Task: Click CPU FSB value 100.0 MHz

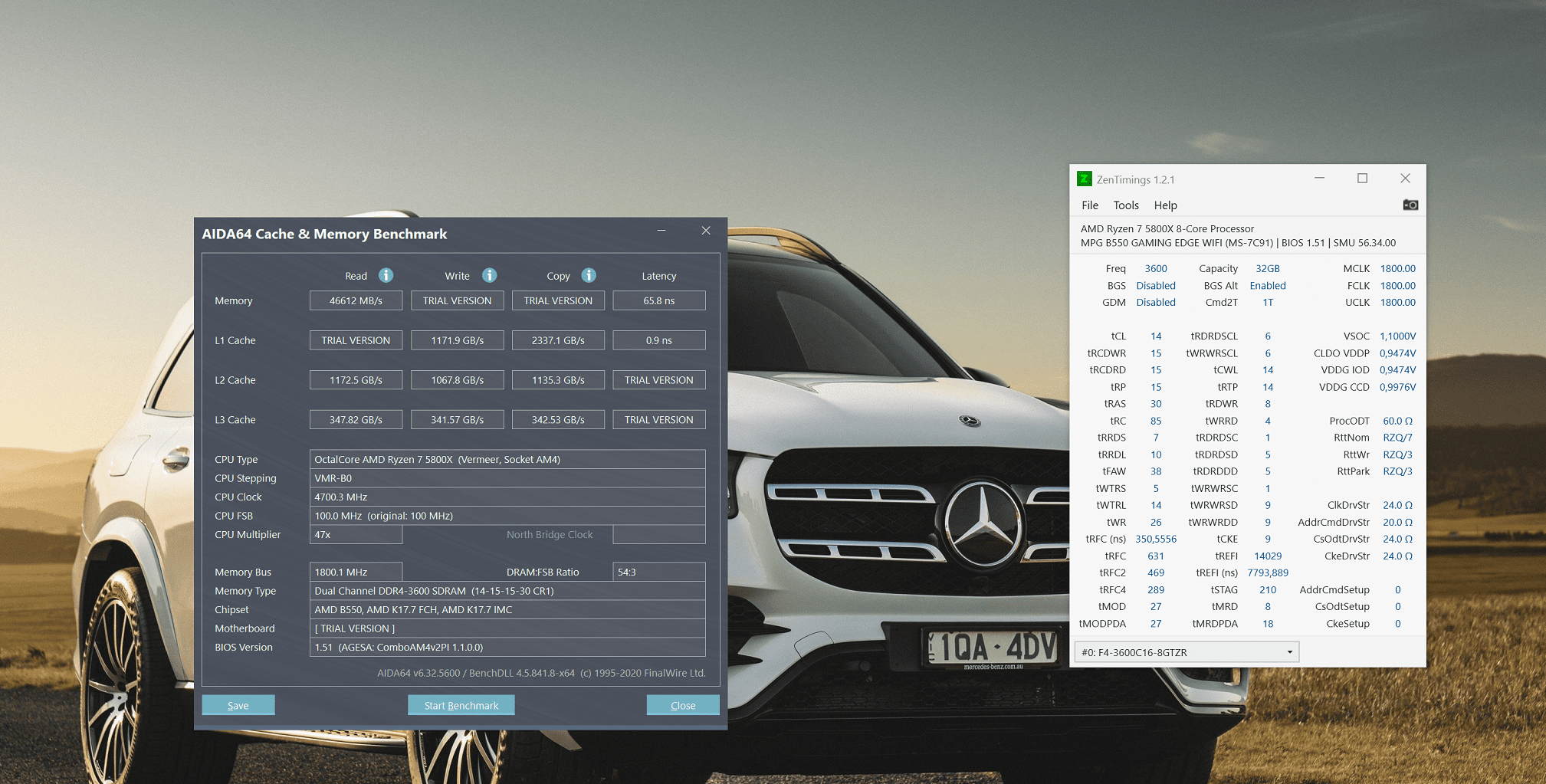Action: point(507,516)
